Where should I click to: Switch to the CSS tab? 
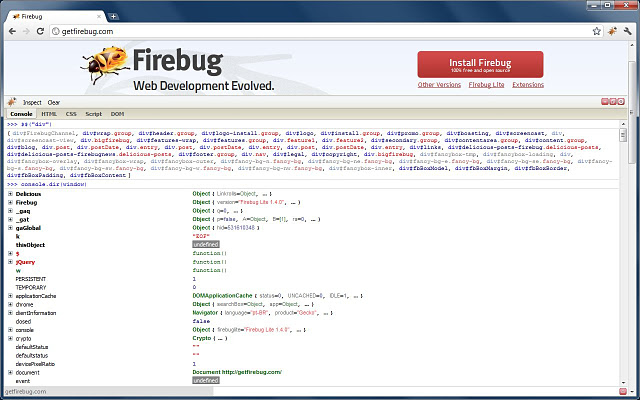coord(71,114)
